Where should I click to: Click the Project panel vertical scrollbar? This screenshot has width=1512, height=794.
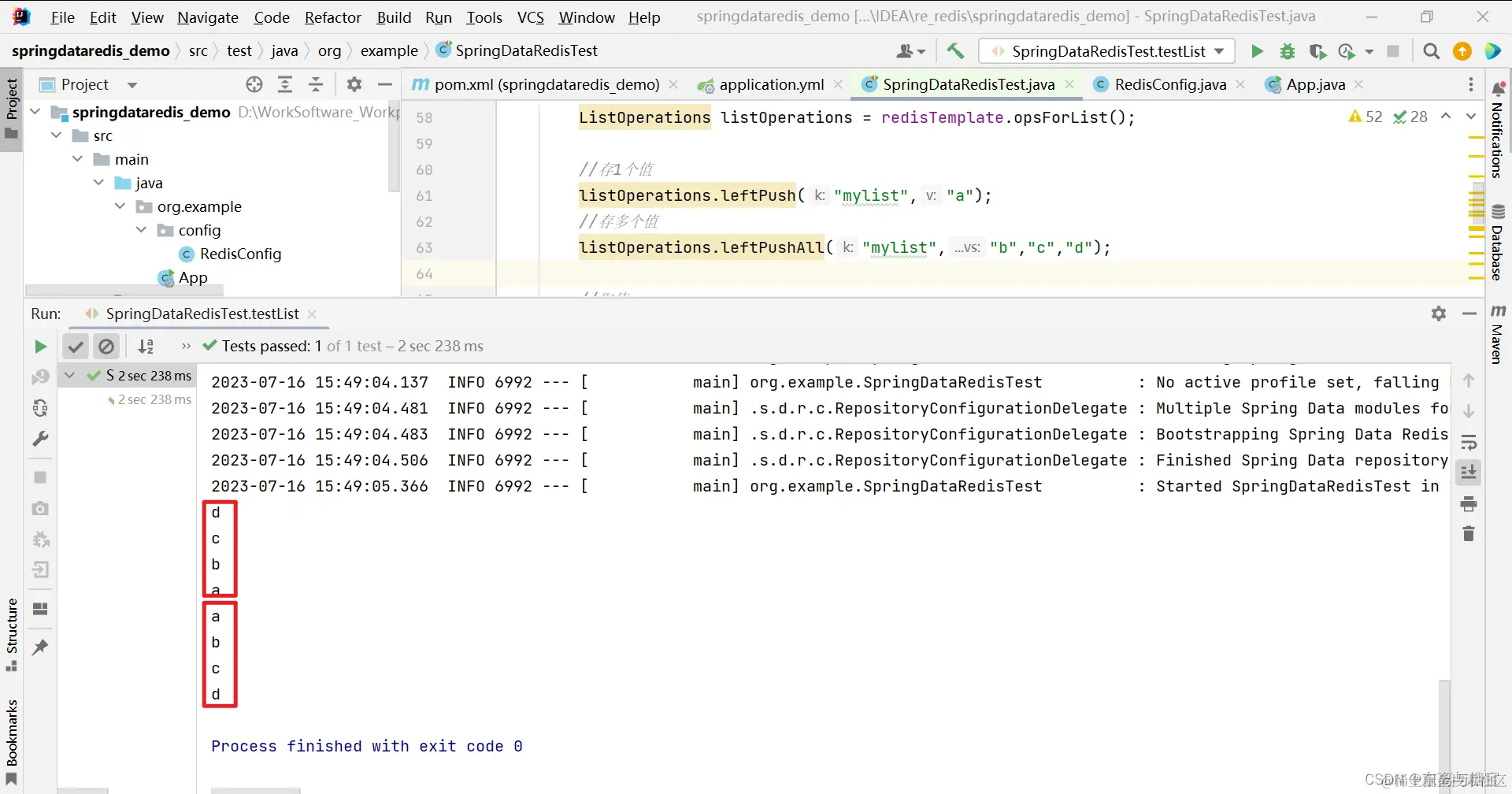click(x=394, y=147)
